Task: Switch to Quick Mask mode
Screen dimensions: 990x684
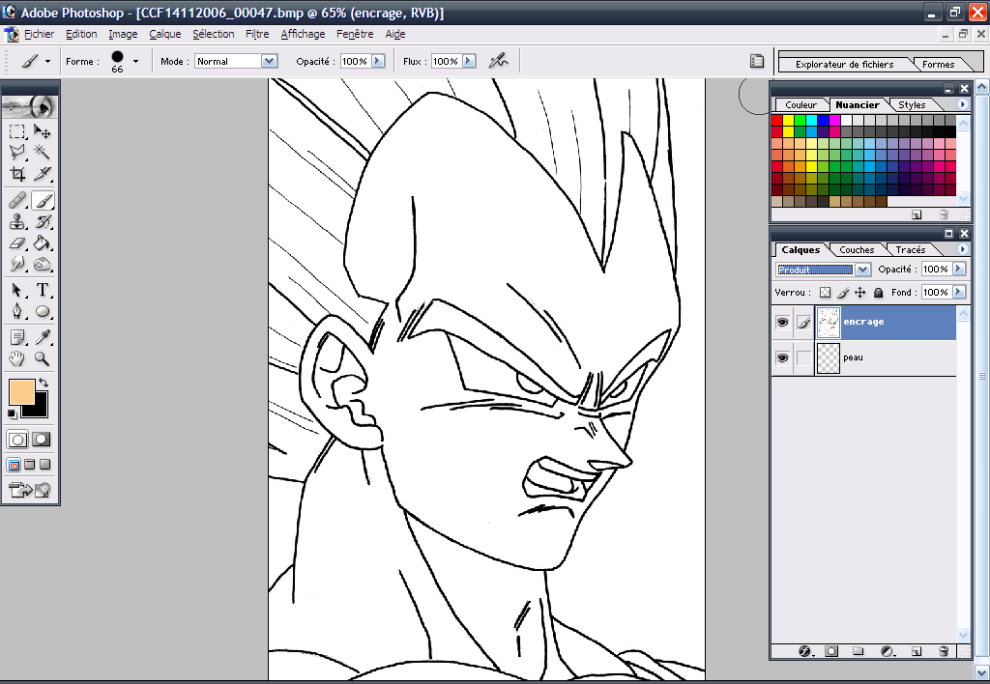Action: point(42,440)
